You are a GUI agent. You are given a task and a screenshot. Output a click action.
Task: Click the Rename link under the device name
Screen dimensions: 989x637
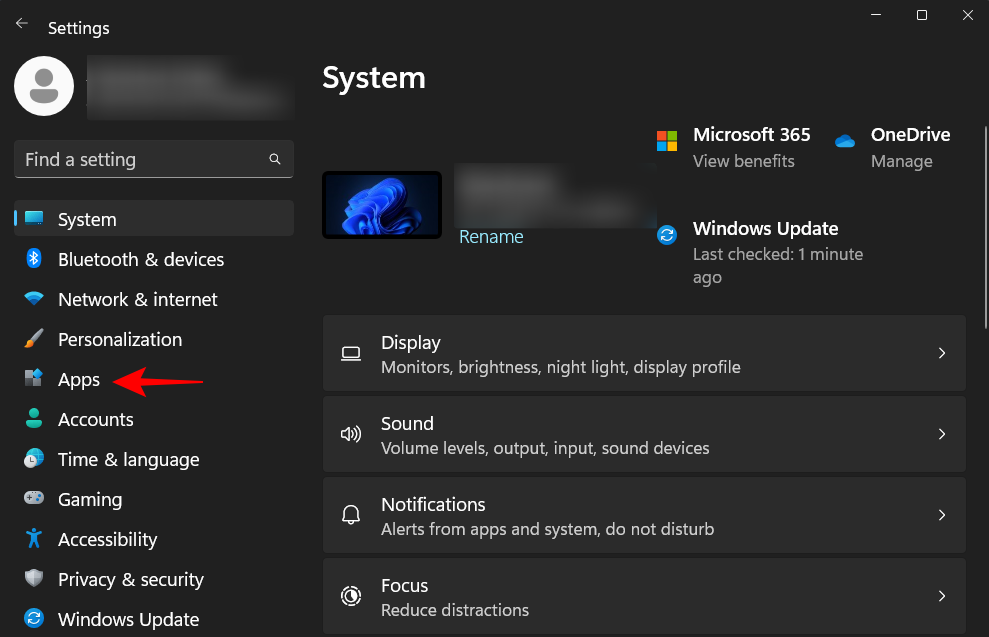click(491, 236)
